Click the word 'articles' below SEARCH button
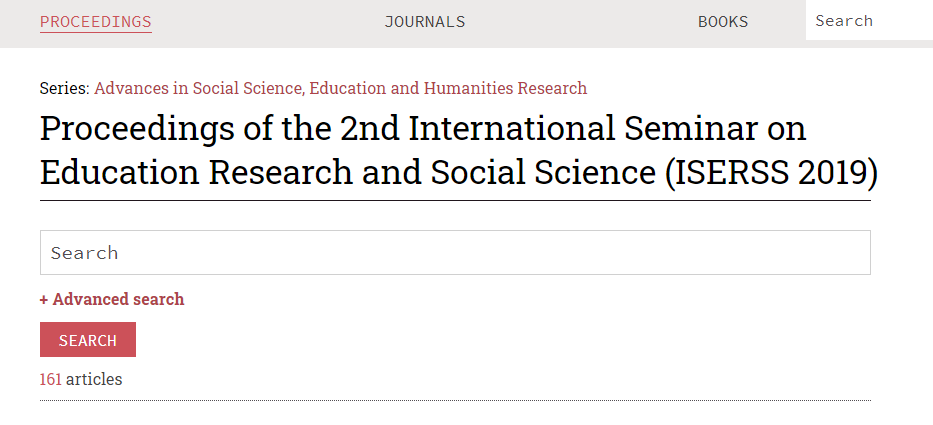The image size is (933, 425). (94, 379)
